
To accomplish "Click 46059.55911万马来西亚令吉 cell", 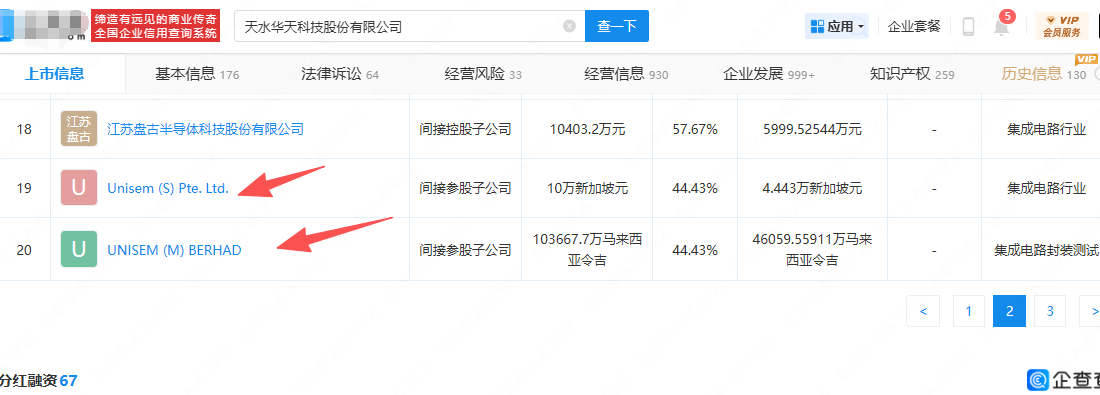I will click(x=812, y=249).
